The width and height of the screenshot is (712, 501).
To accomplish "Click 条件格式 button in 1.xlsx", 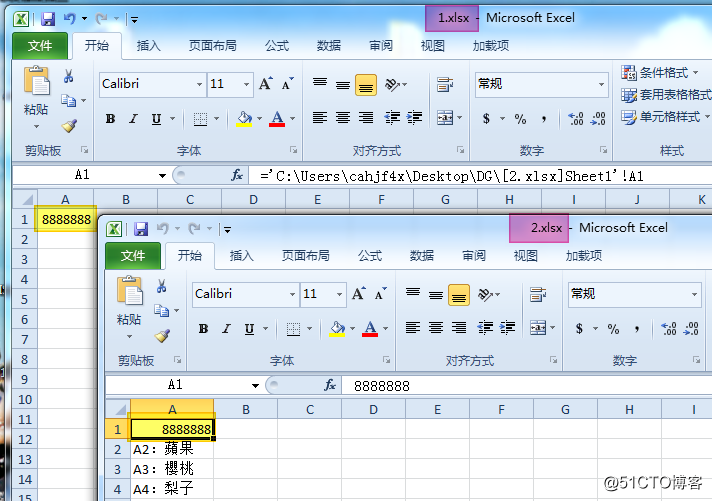I will 660,73.
